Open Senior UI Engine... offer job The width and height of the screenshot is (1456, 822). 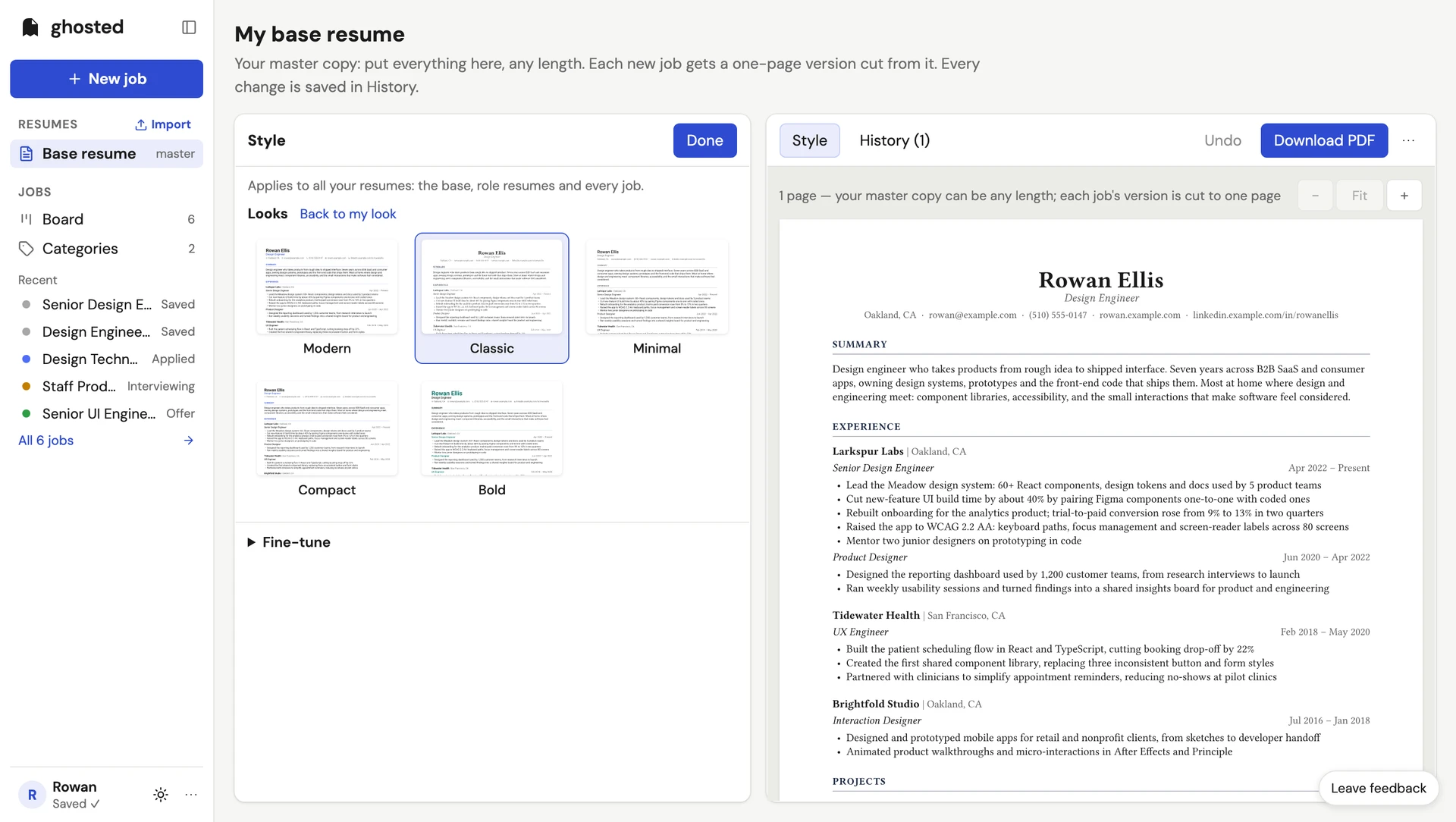coord(106,413)
